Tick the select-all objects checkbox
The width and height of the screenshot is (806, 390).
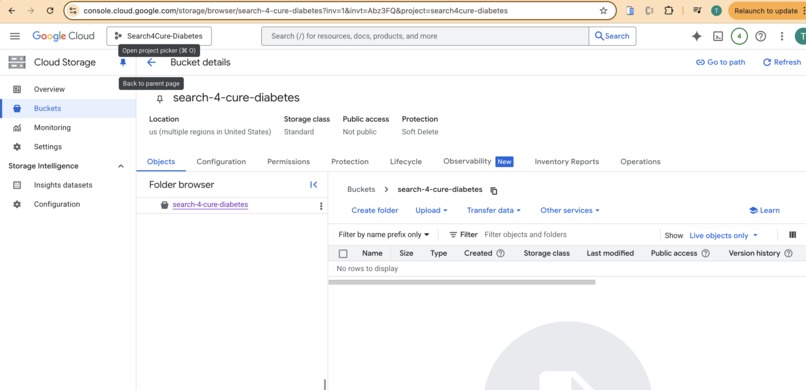point(343,253)
